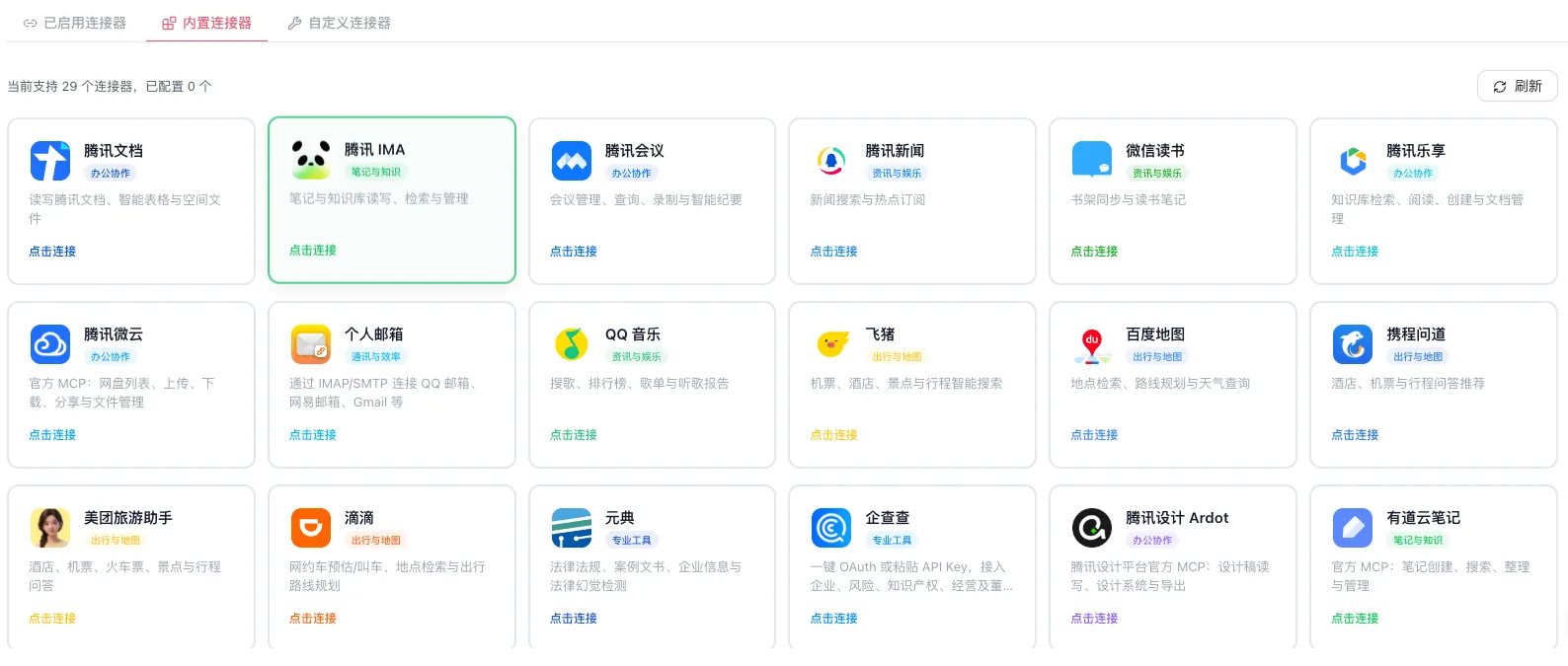
Task: Select the 内置连接器 tab
Action: (x=207, y=23)
